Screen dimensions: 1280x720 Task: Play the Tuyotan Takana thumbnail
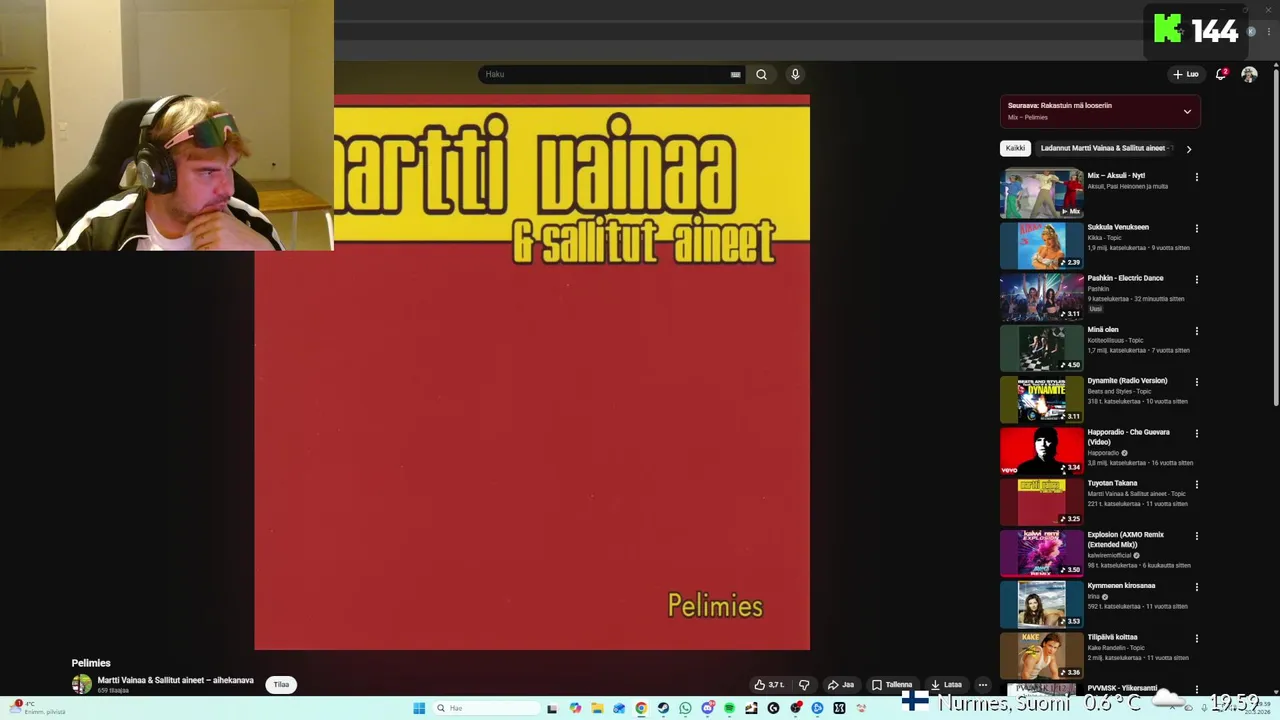(1041, 501)
